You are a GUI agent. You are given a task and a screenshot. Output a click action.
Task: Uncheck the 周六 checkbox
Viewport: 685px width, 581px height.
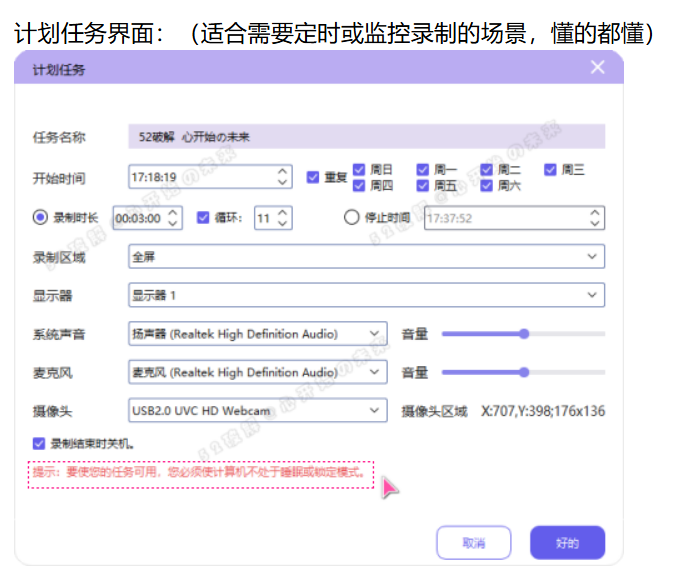pos(487,185)
